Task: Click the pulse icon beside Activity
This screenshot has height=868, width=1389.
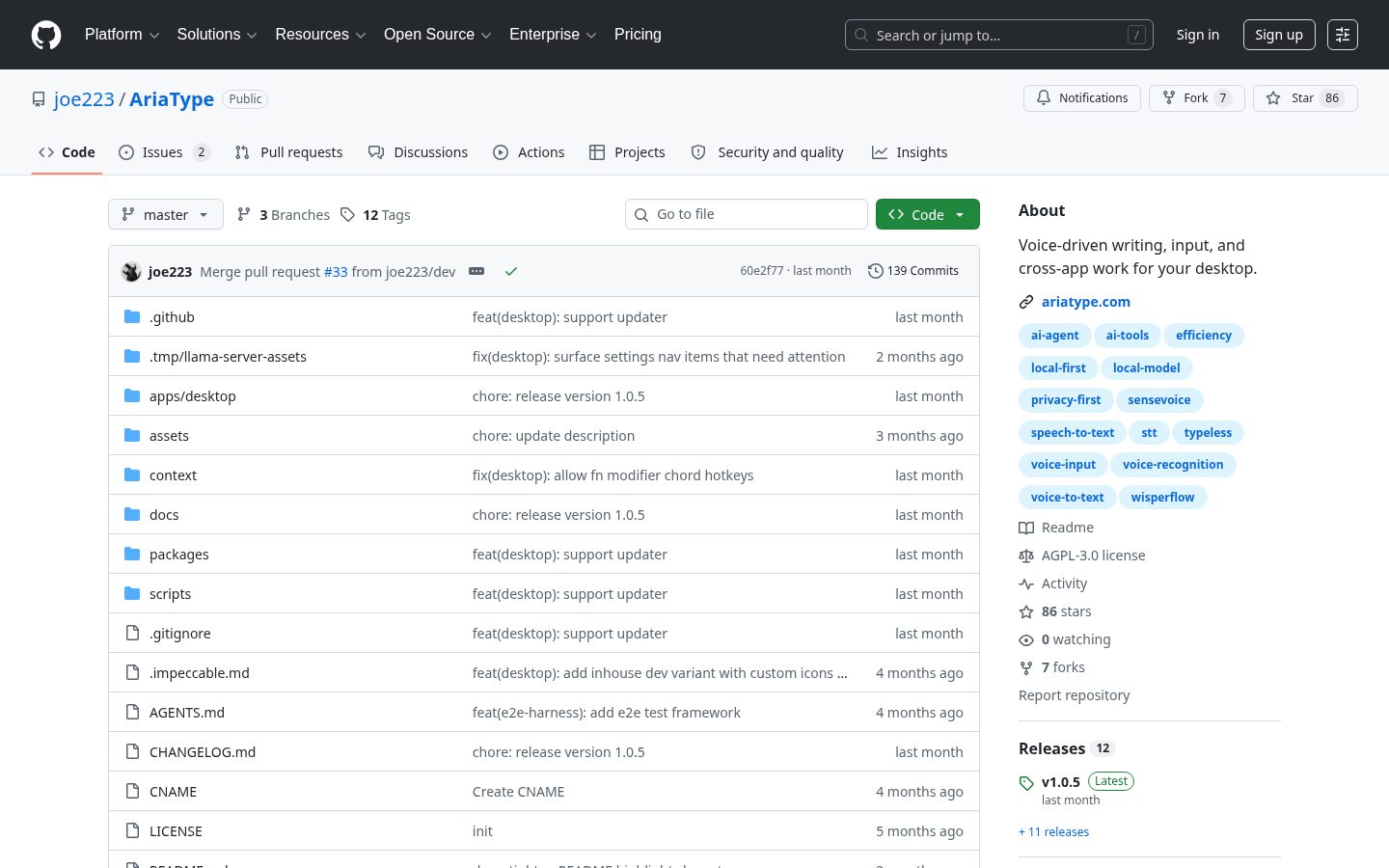Action: tap(1026, 583)
